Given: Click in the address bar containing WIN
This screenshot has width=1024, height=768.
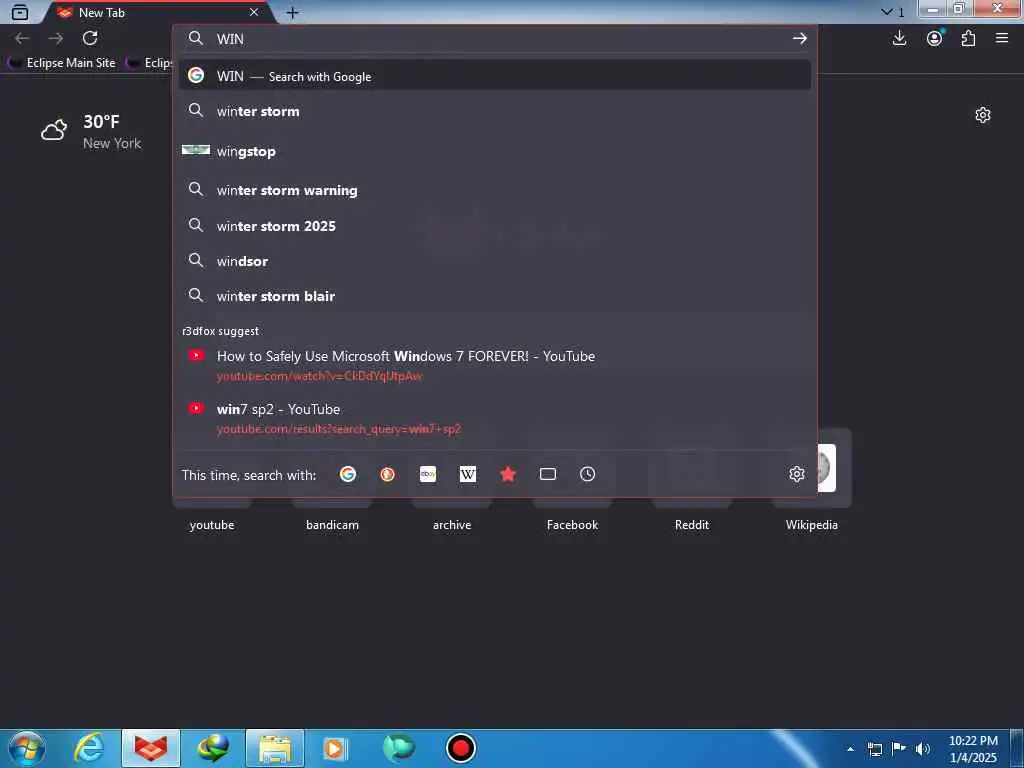Looking at the screenshot, I should pyautogui.click(x=496, y=39).
